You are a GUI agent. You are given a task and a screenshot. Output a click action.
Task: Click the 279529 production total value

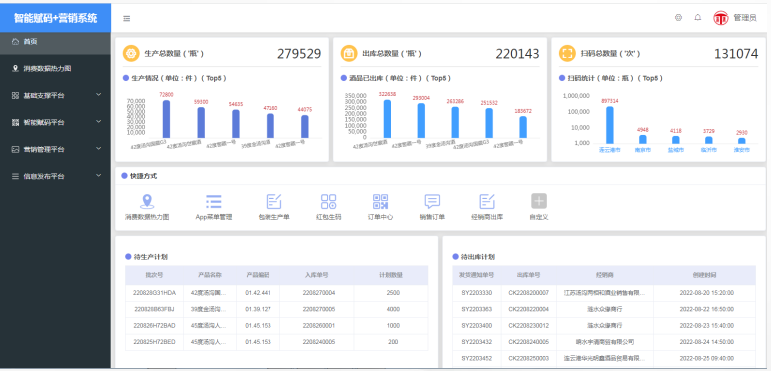[299, 54]
